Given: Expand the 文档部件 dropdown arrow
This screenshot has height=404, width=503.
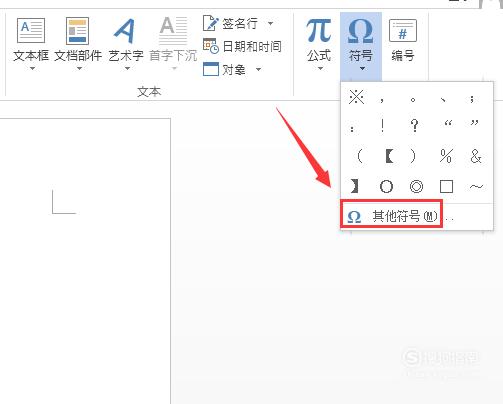Looking at the screenshot, I should (79, 68).
